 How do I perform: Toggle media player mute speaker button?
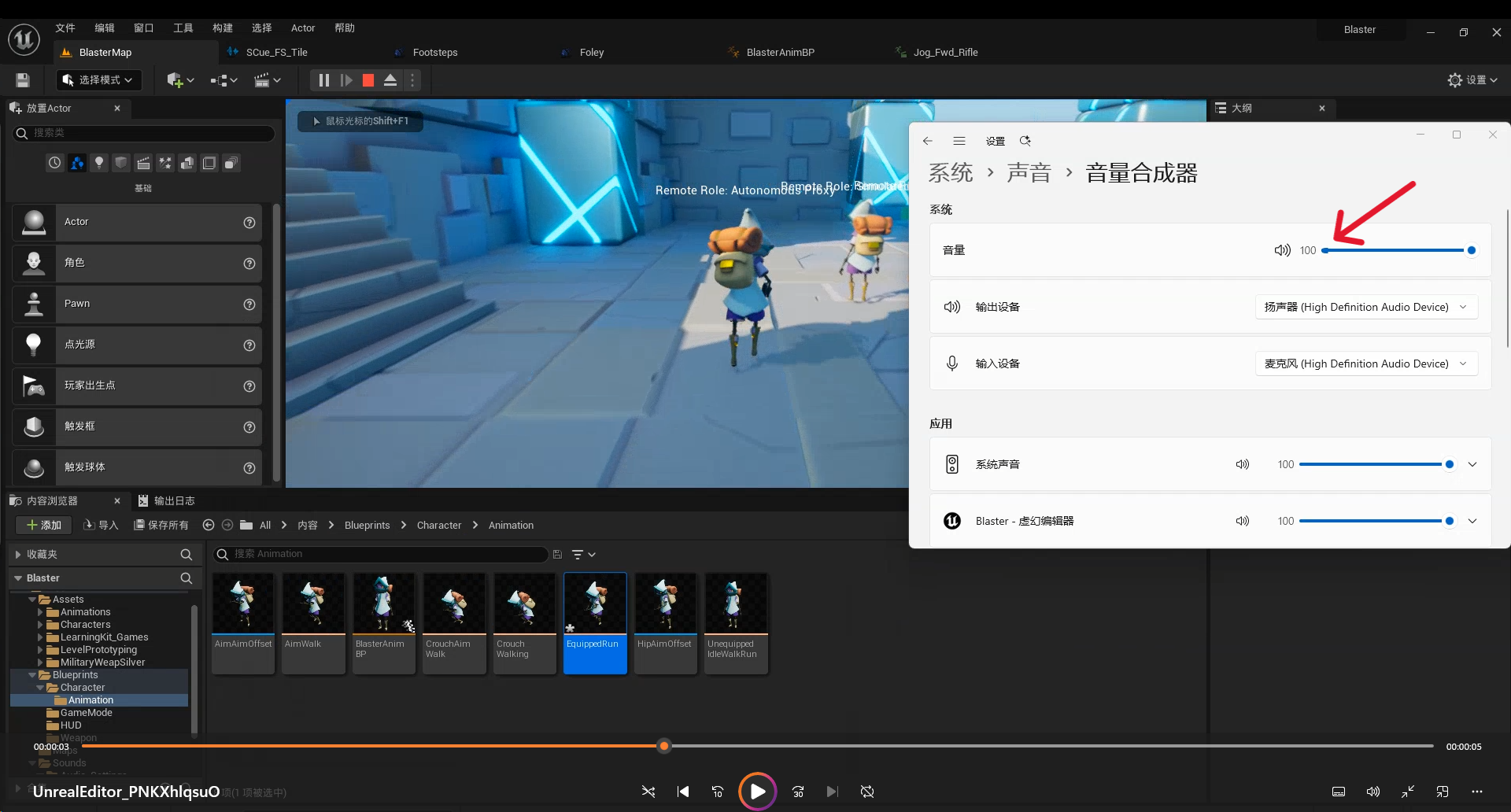point(1373,792)
